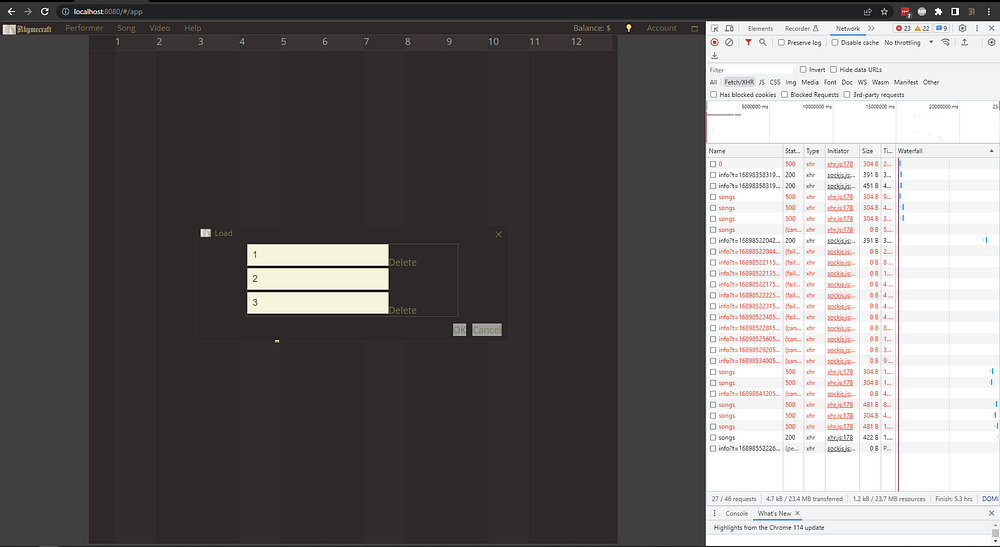1000x547 pixels.
Task: Click the import HAR upload arrow icon
Action: click(964, 43)
